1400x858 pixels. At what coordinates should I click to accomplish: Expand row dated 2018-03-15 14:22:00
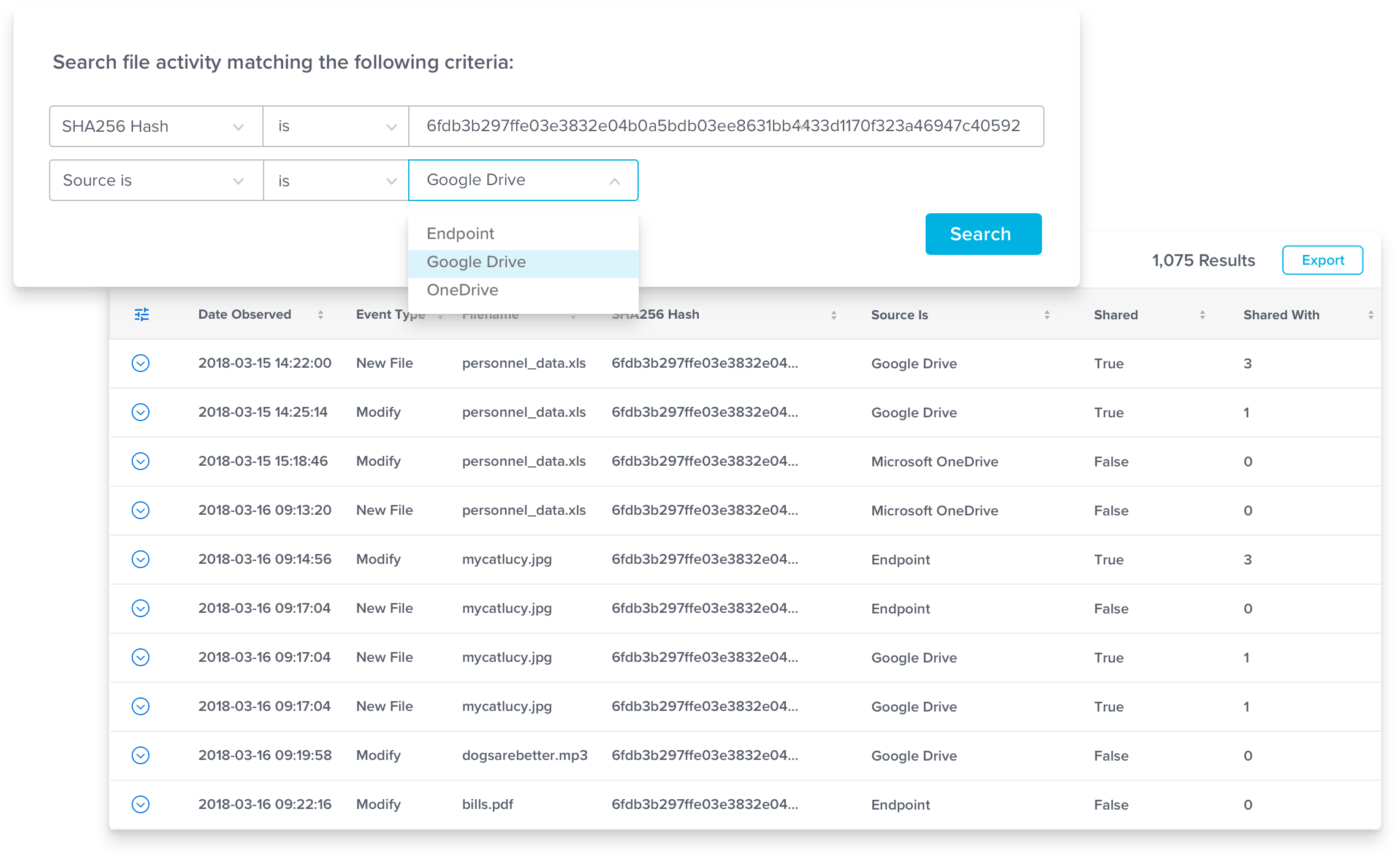tap(140, 363)
